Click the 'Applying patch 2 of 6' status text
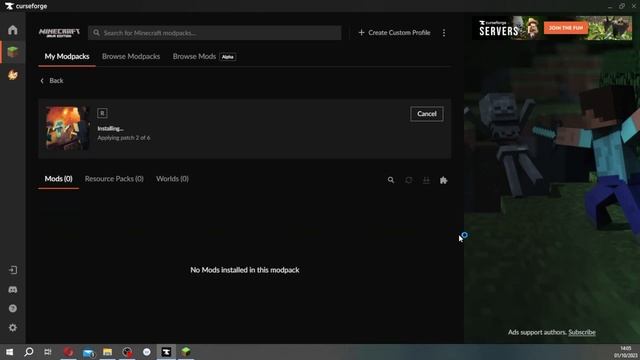 [x=124, y=138]
